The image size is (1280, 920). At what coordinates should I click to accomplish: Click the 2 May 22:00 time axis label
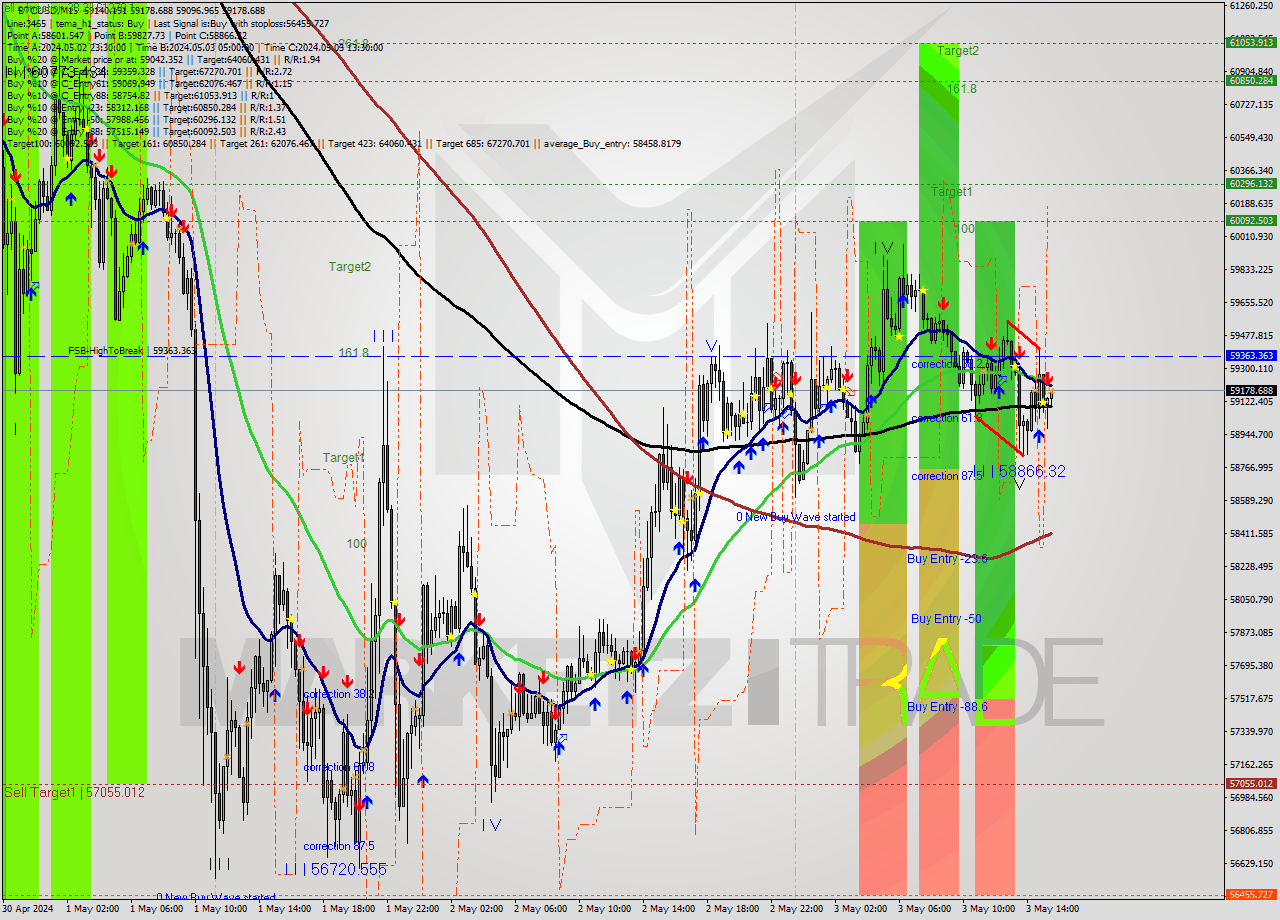795,909
